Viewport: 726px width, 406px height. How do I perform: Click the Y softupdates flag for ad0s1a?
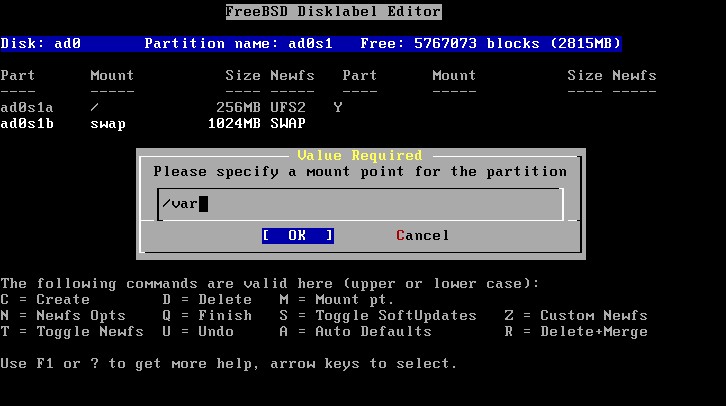pyautogui.click(x=338, y=107)
